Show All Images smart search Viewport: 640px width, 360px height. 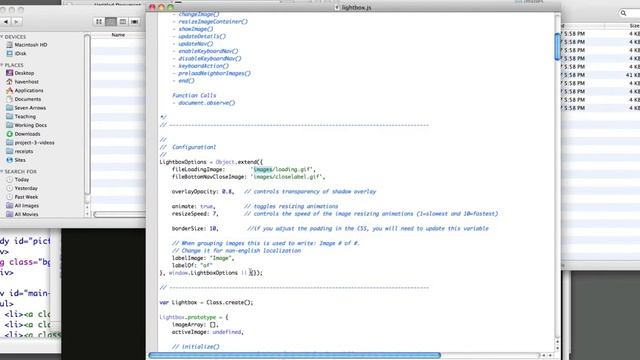22,206
